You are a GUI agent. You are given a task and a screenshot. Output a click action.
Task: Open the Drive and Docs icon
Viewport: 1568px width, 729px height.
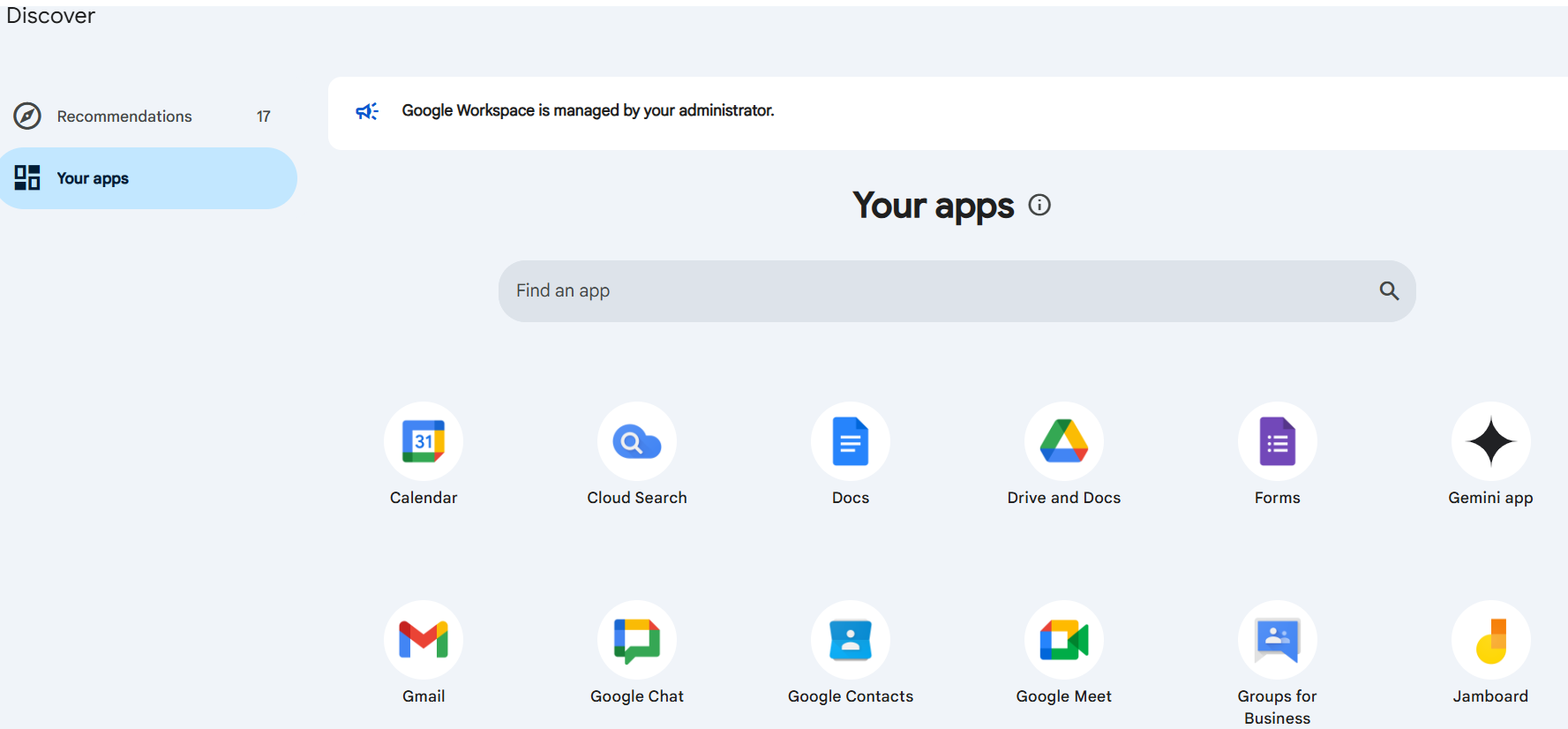pyautogui.click(x=1064, y=441)
